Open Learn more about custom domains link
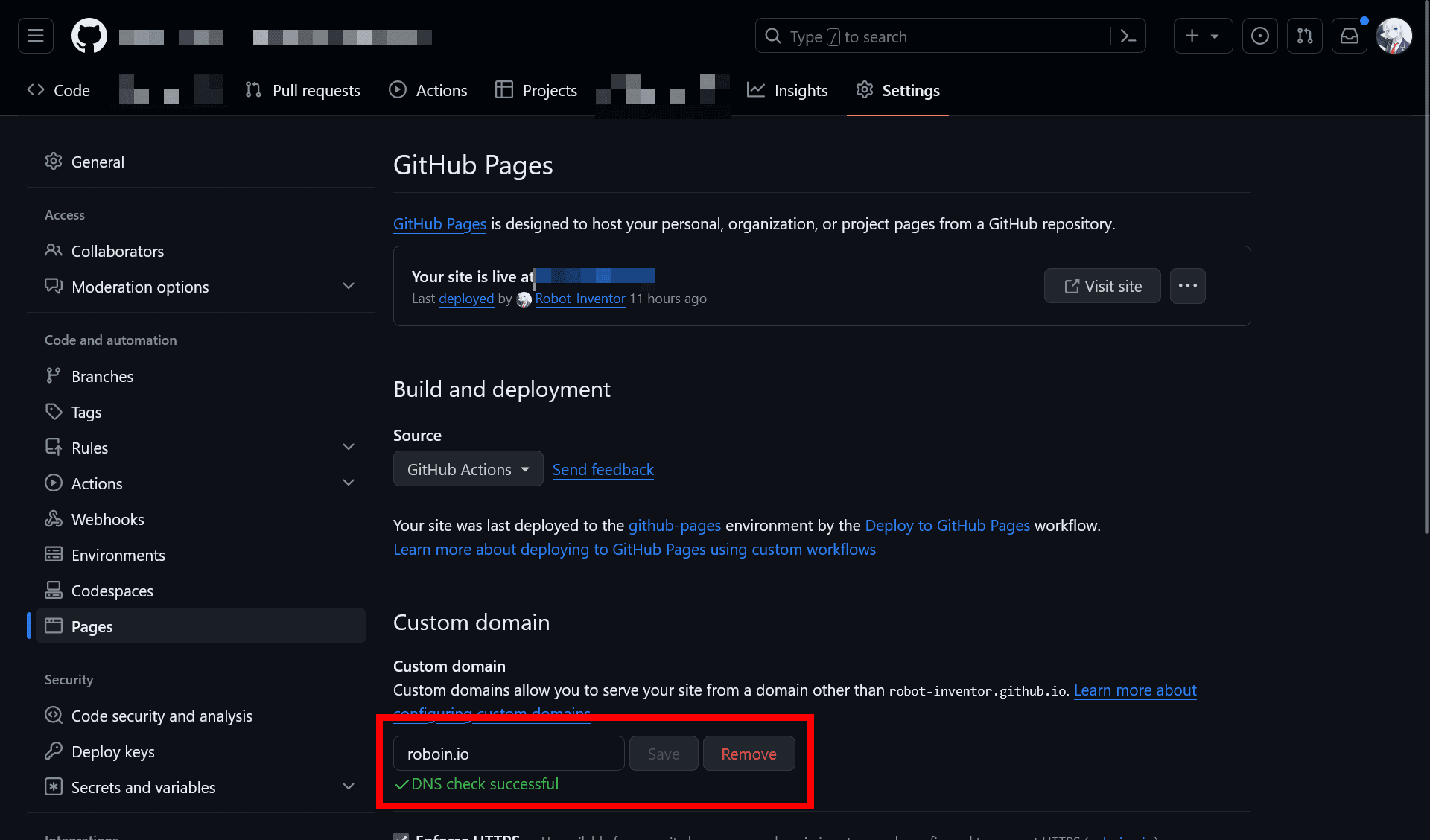This screenshot has width=1430, height=840. pyautogui.click(x=1135, y=690)
